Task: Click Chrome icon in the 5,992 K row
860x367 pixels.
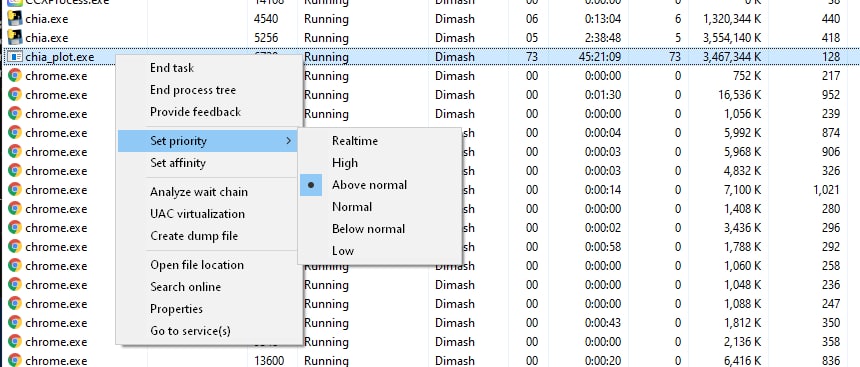Action: pos(15,133)
